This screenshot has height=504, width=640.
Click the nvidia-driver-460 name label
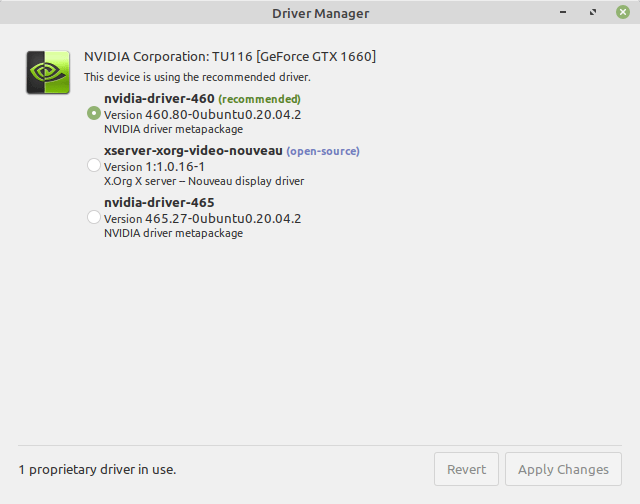(159, 99)
